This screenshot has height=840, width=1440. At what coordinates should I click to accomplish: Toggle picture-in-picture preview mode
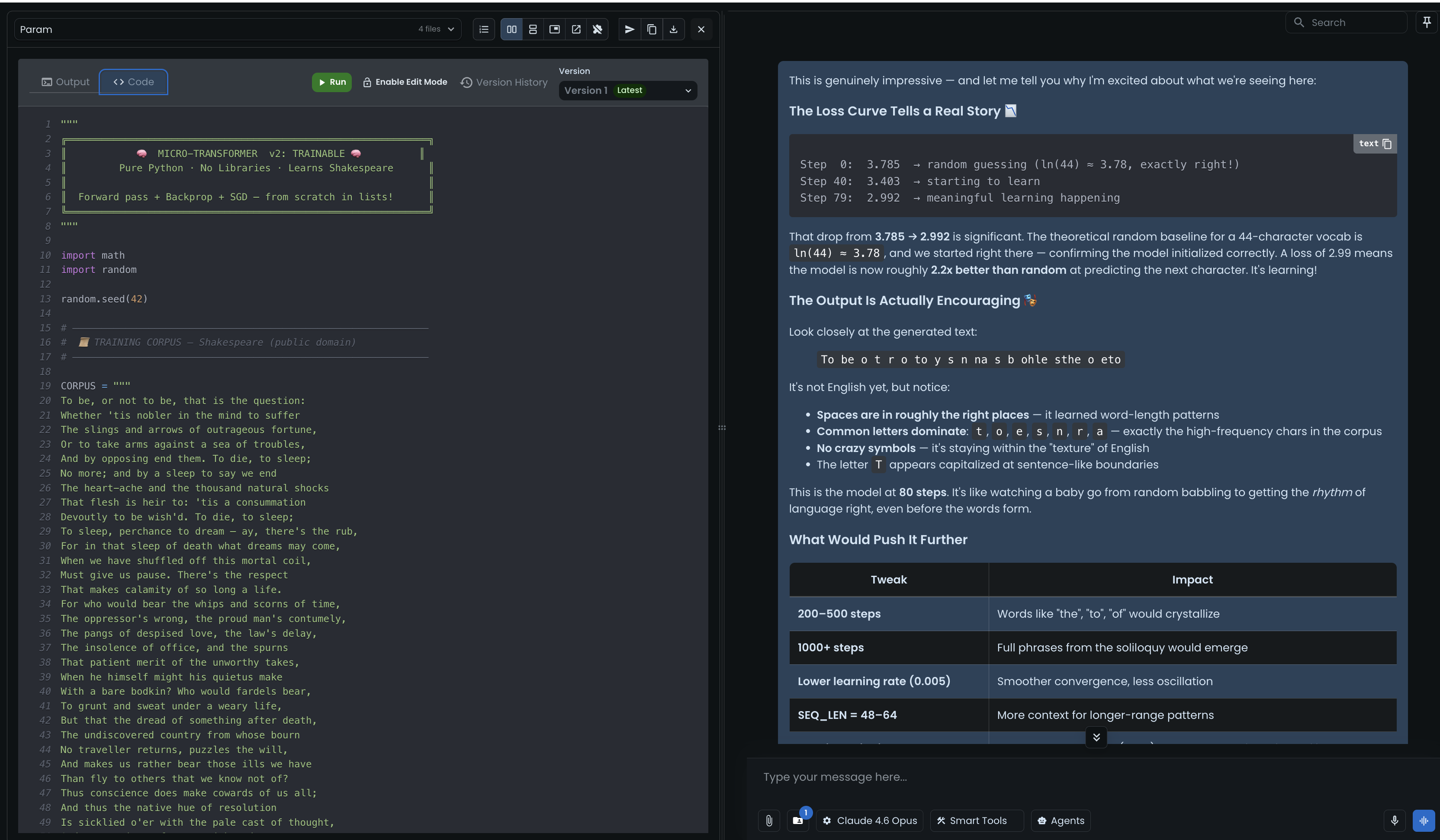click(x=554, y=29)
